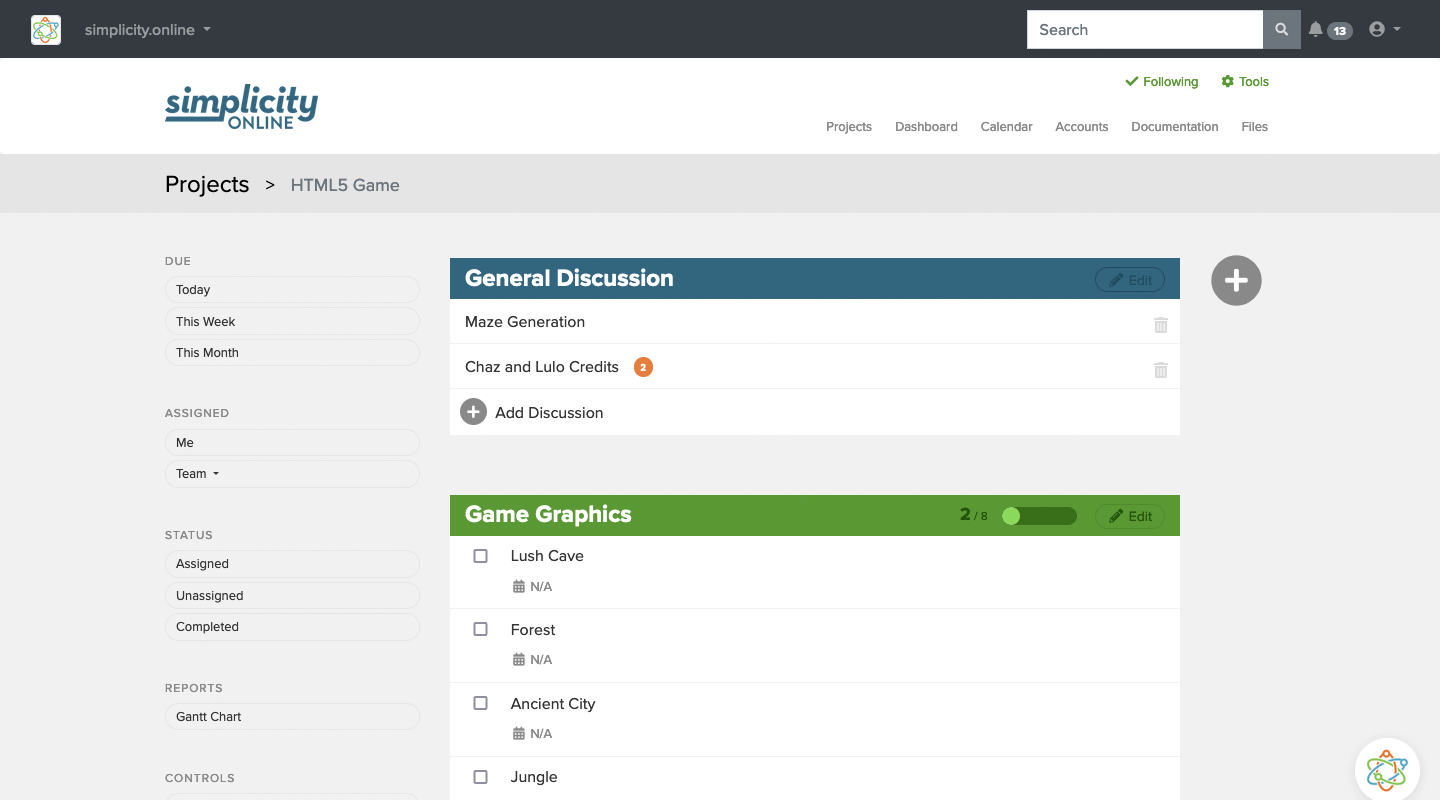Viewport: 1440px width, 800px height.
Task: Click the Simplicity Online logo
Action: (241, 107)
